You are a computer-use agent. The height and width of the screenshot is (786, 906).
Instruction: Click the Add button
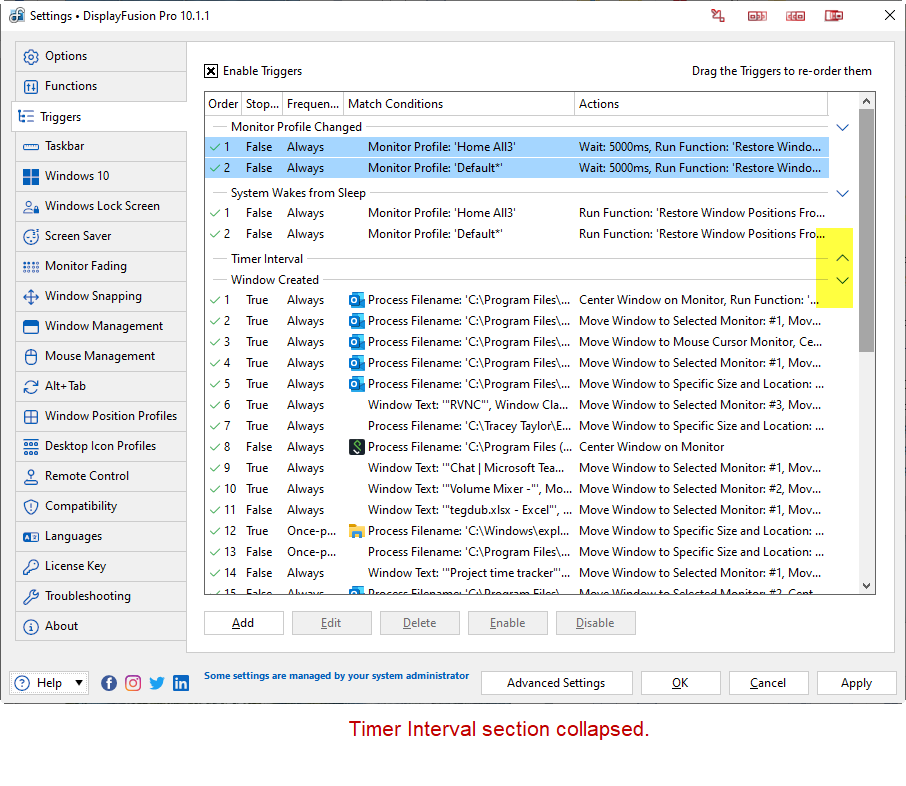click(x=243, y=623)
